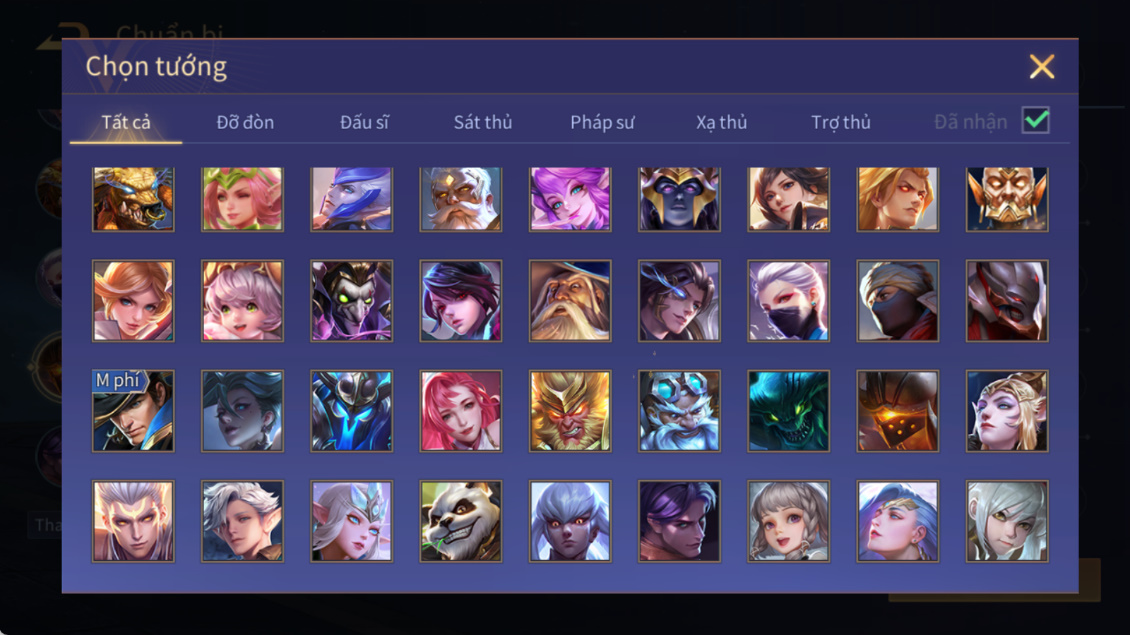Show the 'Pháp sư' hero list
Image resolution: width=1130 pixels, height=635 pixels.
pyautogui.click(x=602, y=122)
